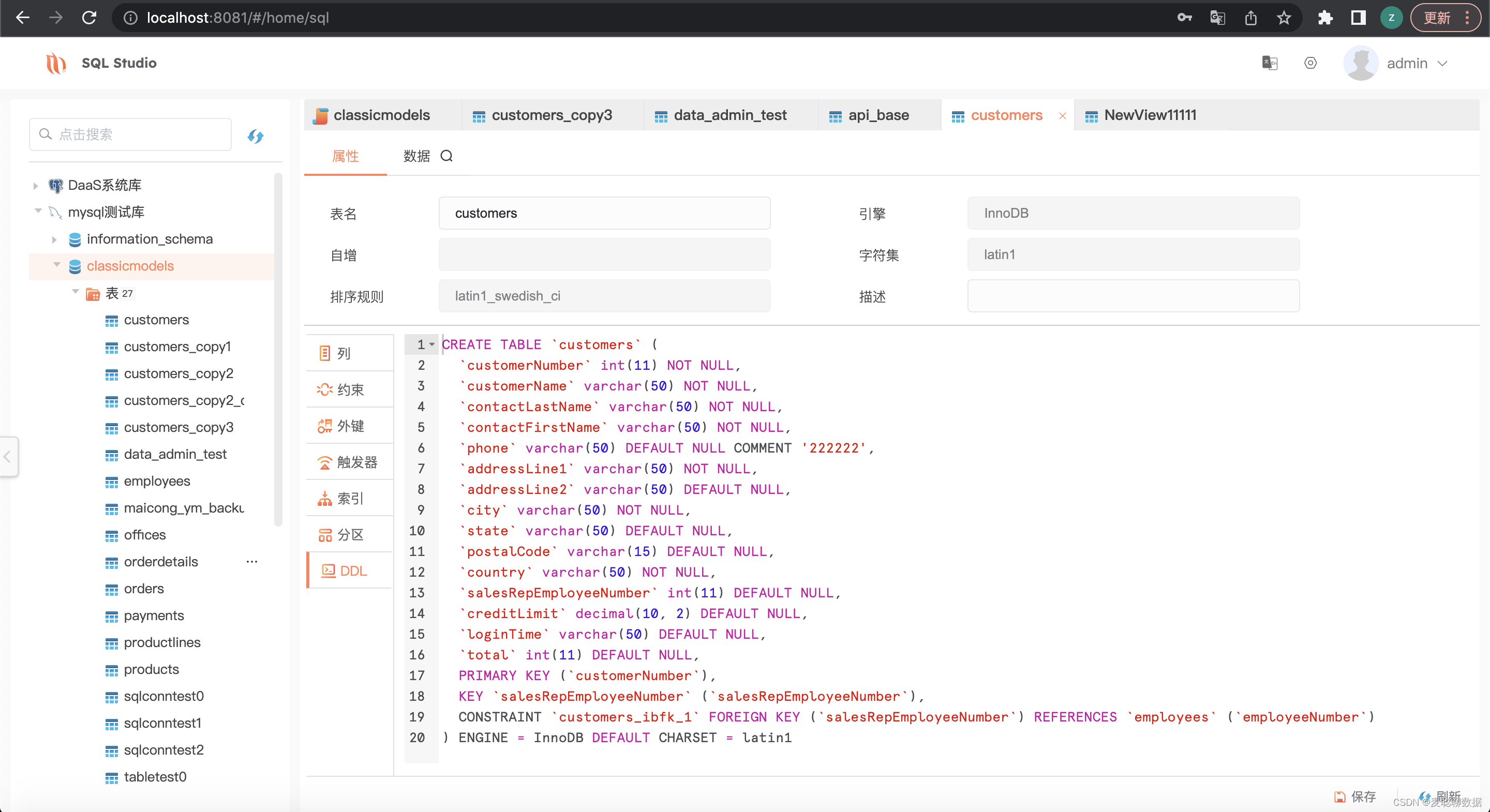Click the browser reload button
Screen dimensions: 1490x812
(89, 18)
